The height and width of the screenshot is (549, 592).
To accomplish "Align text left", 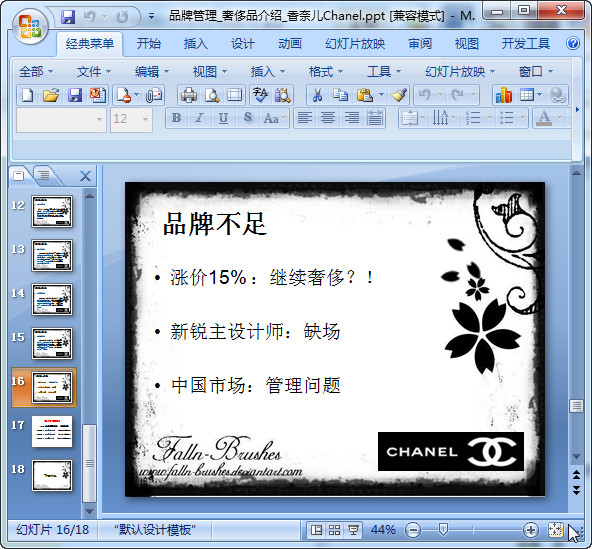I will click(x=305, y=118).
